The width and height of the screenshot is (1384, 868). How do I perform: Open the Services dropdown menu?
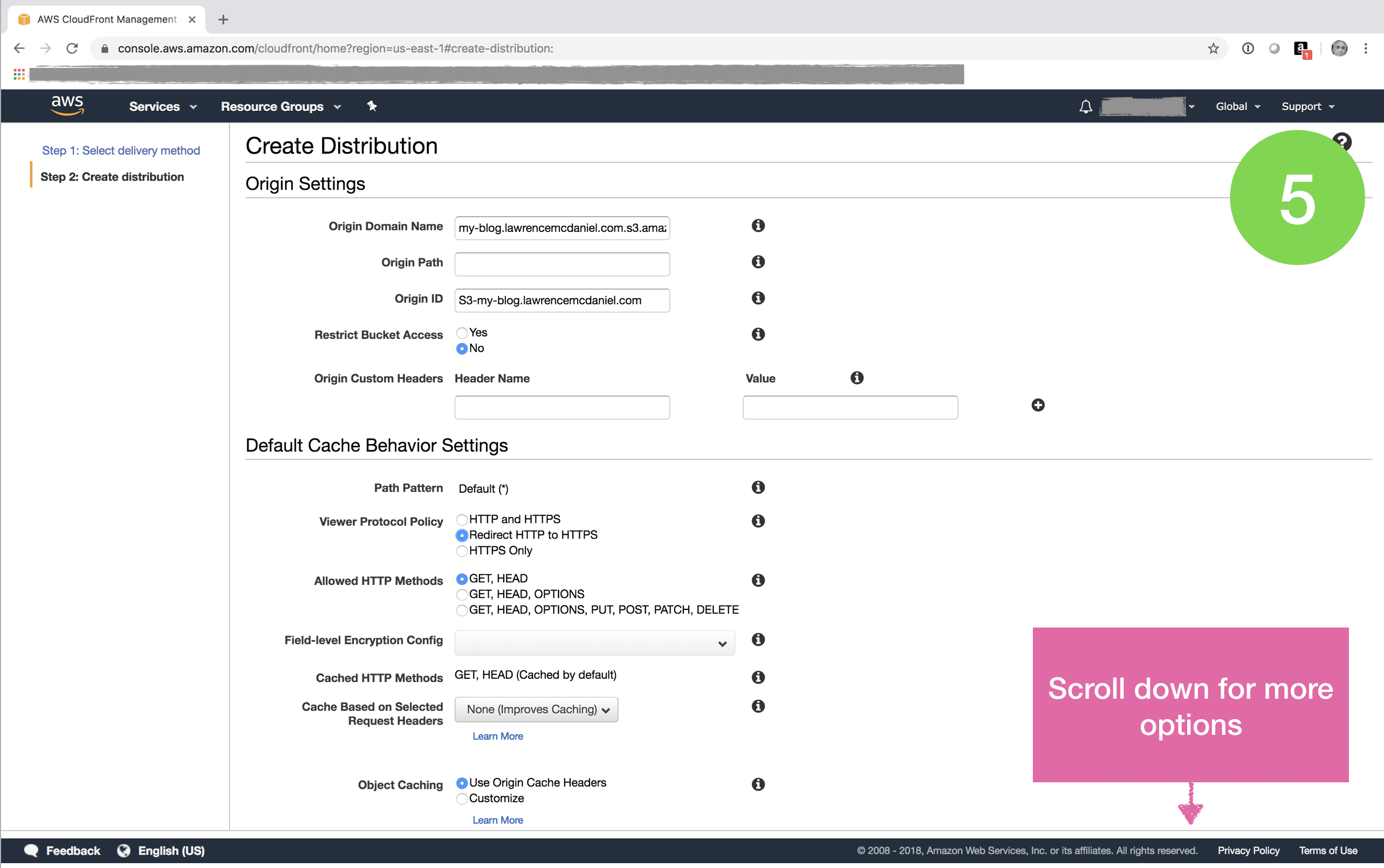(163, 107)
